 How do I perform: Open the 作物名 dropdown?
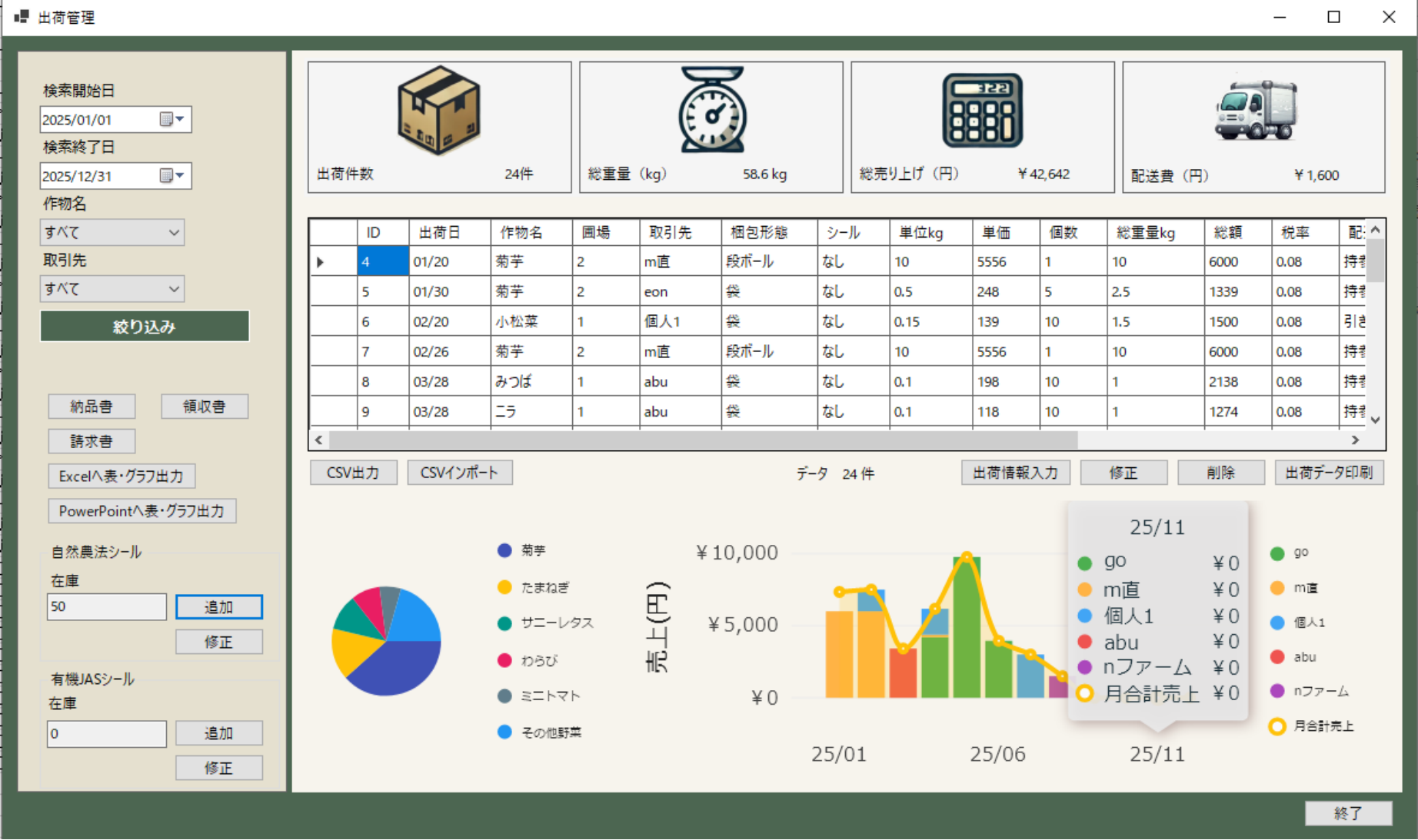pos(175,232)
